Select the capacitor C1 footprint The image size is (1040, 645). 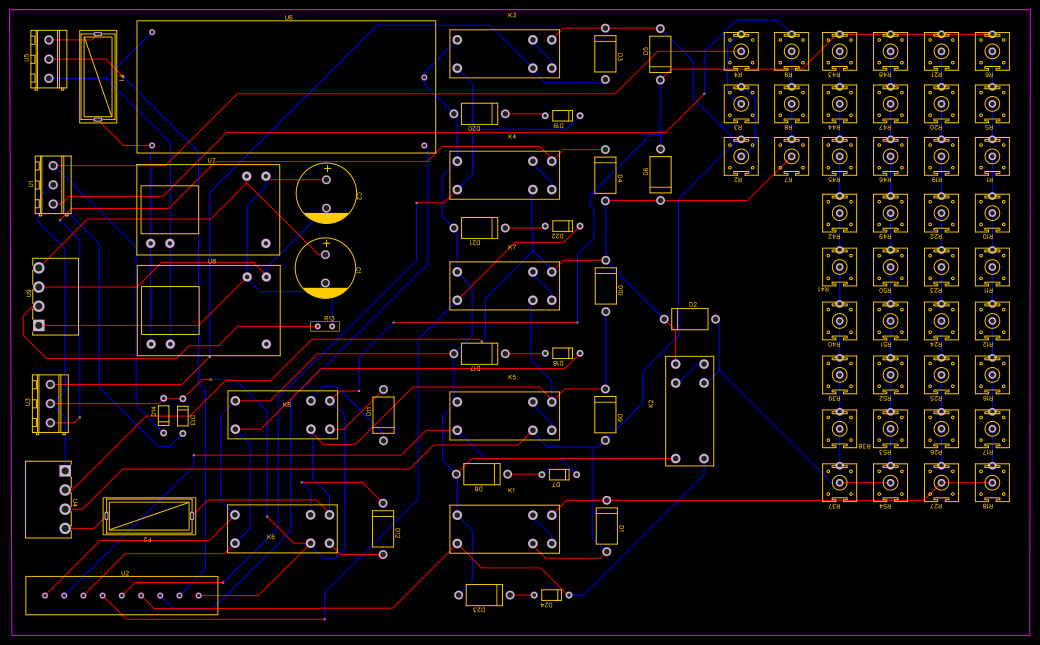coord(326,268)
